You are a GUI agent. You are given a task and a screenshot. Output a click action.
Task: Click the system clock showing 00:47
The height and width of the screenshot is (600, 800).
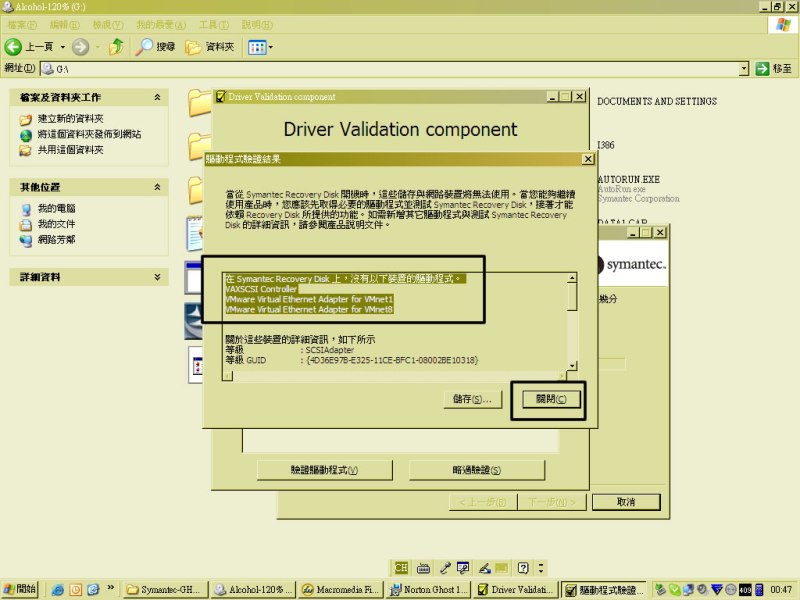781,590
